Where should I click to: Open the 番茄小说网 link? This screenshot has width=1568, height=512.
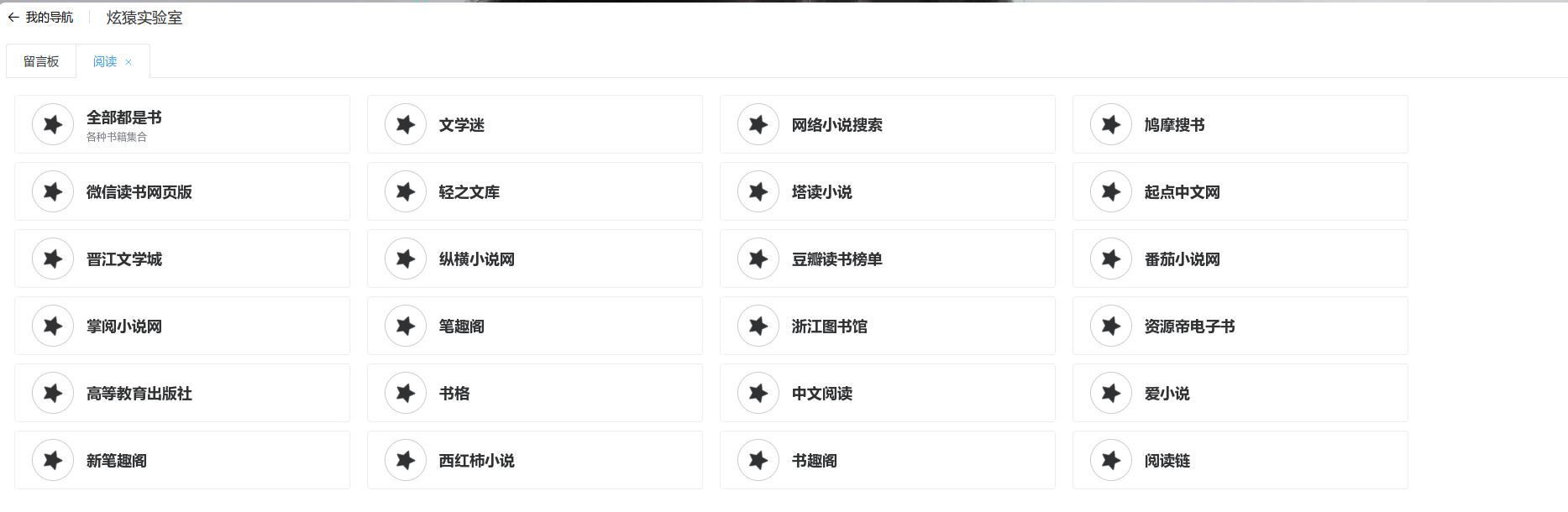1182,259
